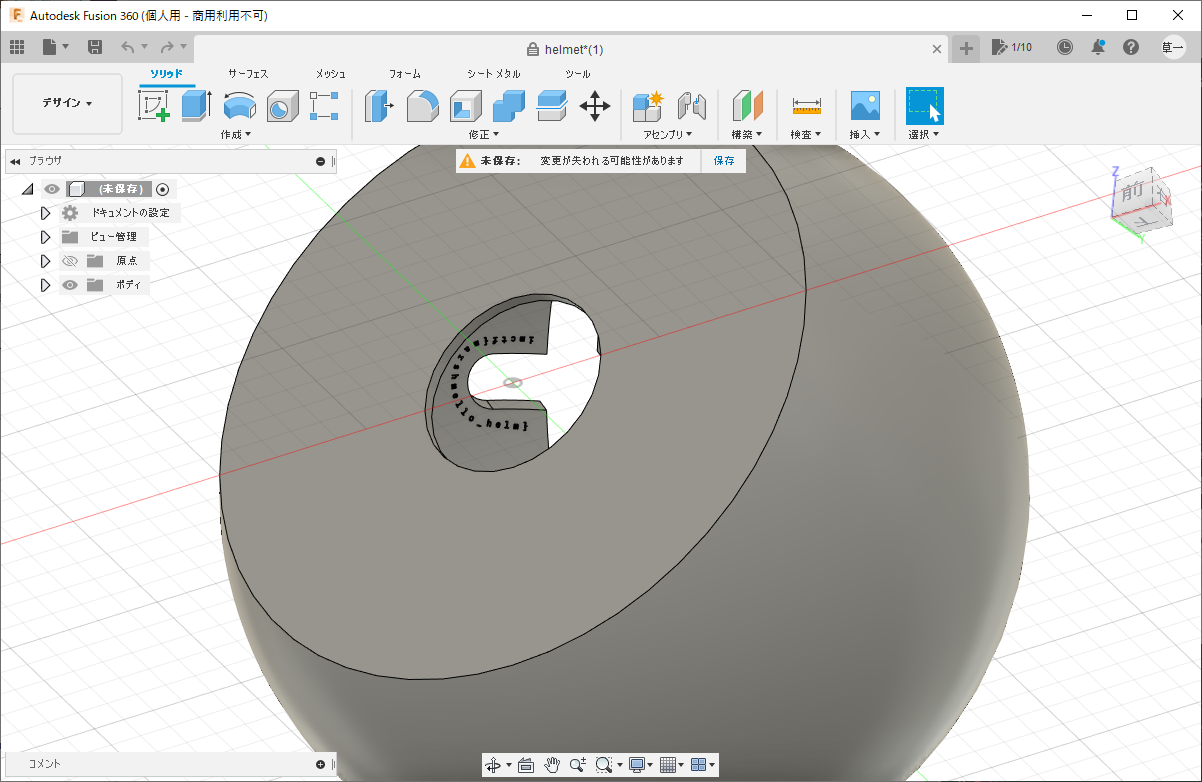The height and width of the screenshot is (782, 1202).
Task: Open the job status clock icon
Action: (x=1065, y=47)
